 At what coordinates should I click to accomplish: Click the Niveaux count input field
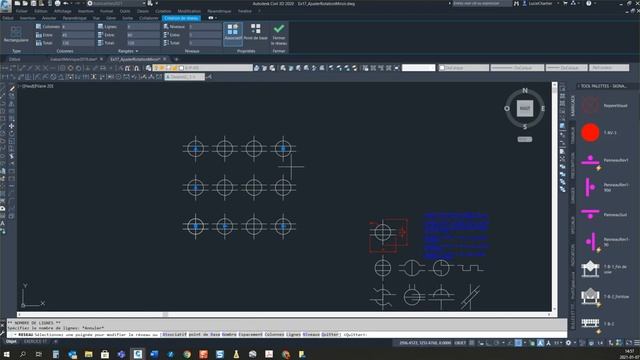click(205, 27)
